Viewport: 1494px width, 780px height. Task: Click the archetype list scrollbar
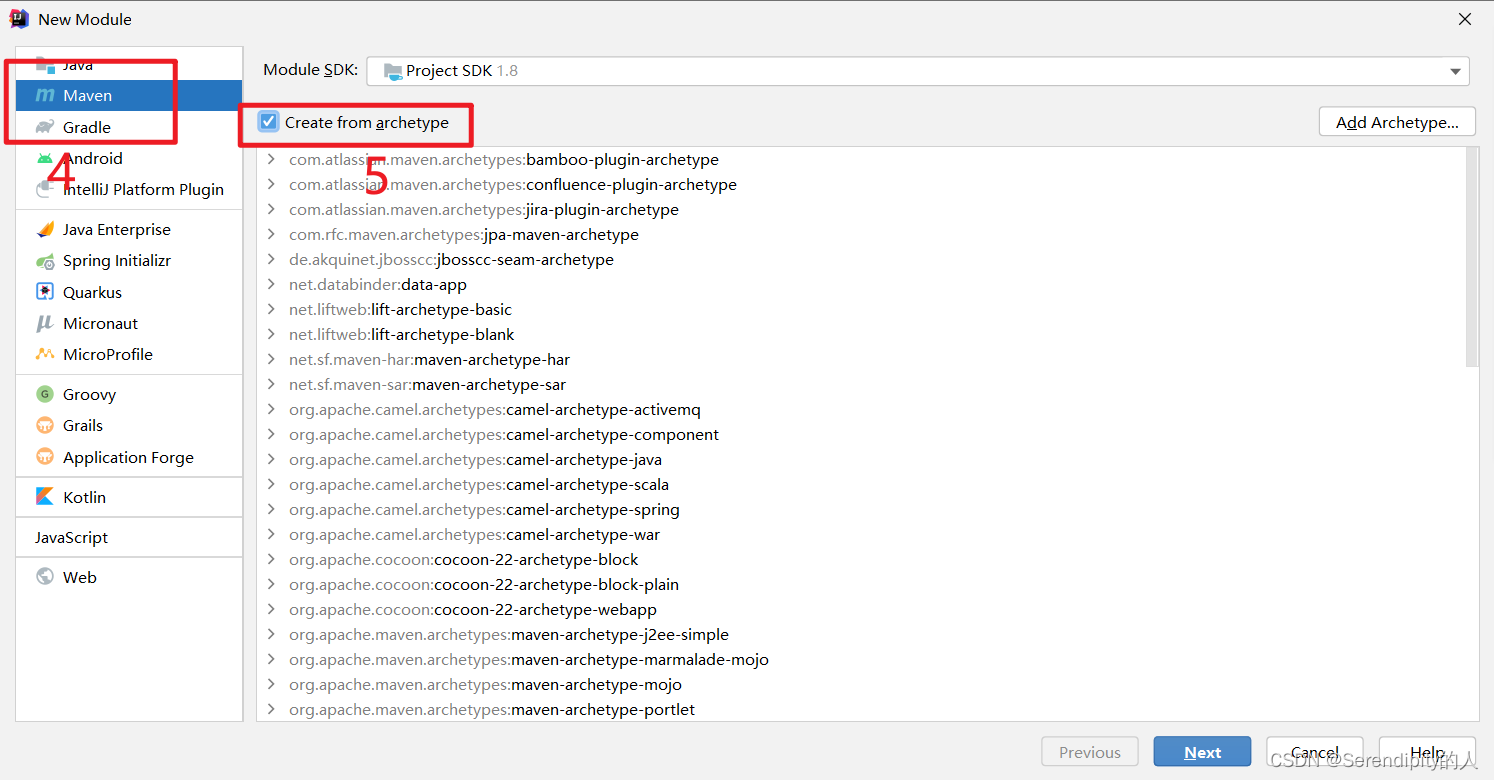pyautogui.click(x=1471, y=257)
